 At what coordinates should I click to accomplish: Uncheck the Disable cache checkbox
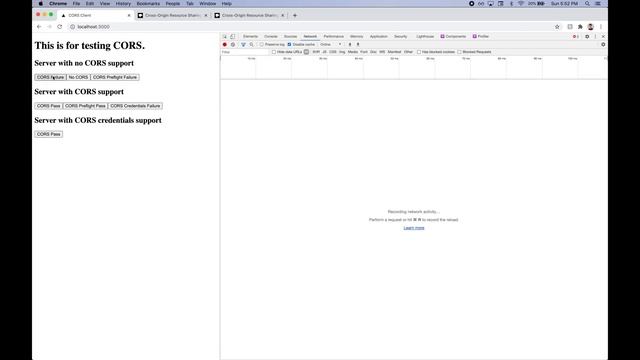point(289,44)
